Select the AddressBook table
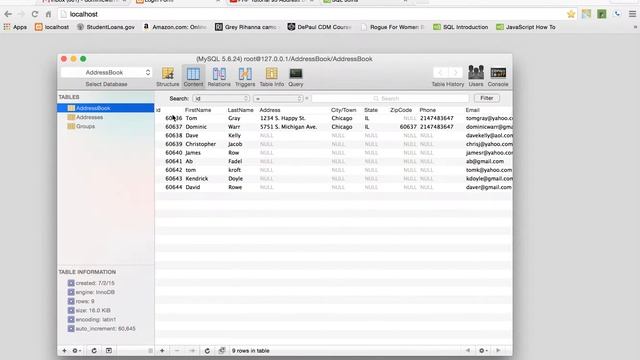 click(105, 108)
